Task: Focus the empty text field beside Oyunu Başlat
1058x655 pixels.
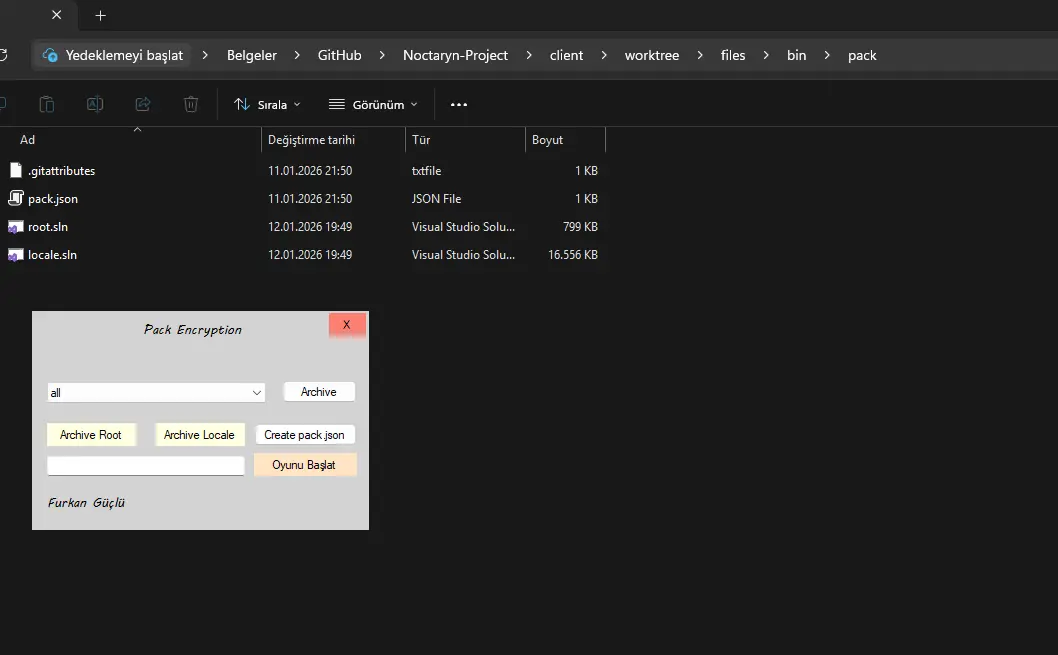Action: [145, 466]
